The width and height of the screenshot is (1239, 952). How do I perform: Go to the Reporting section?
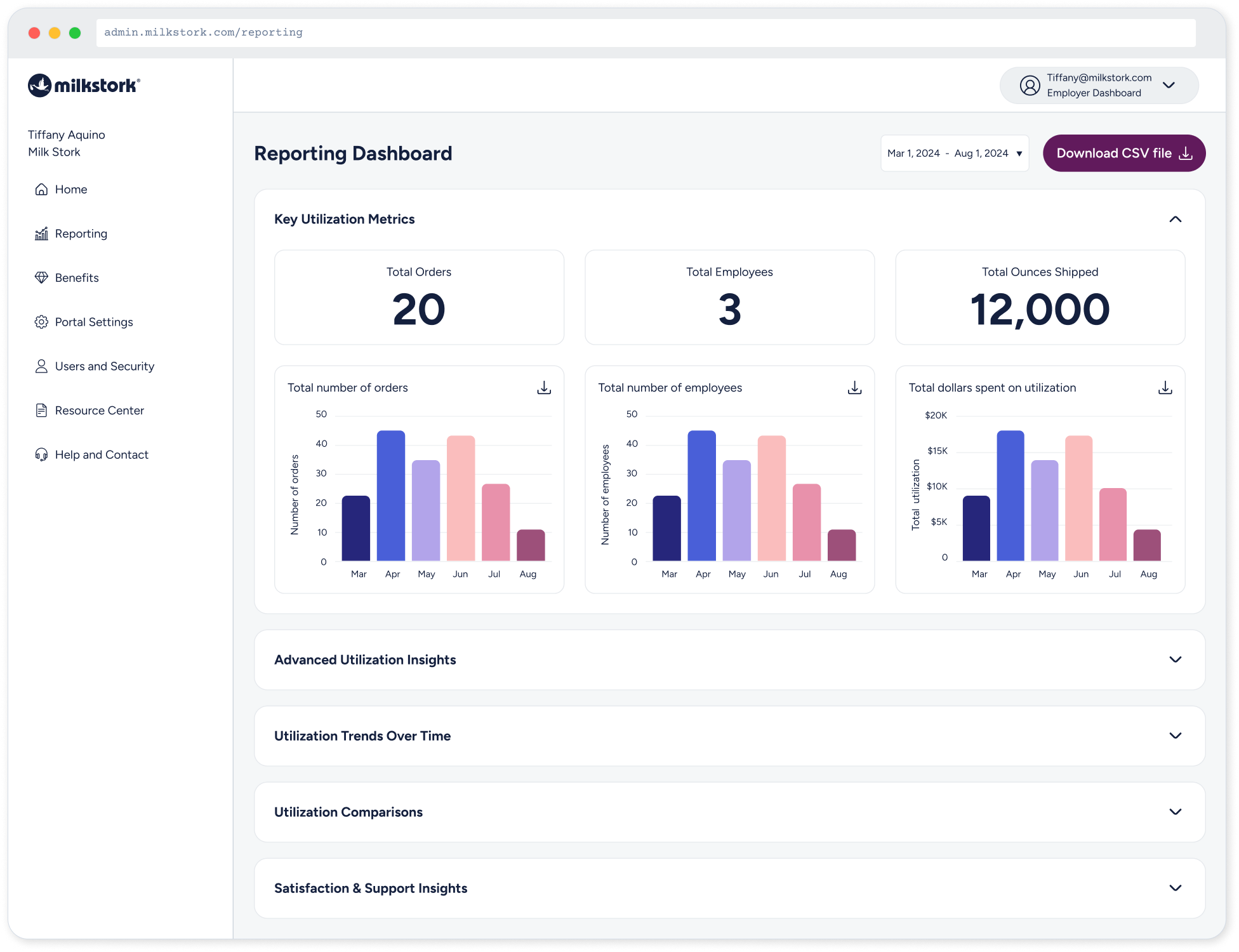click(81, 234)
